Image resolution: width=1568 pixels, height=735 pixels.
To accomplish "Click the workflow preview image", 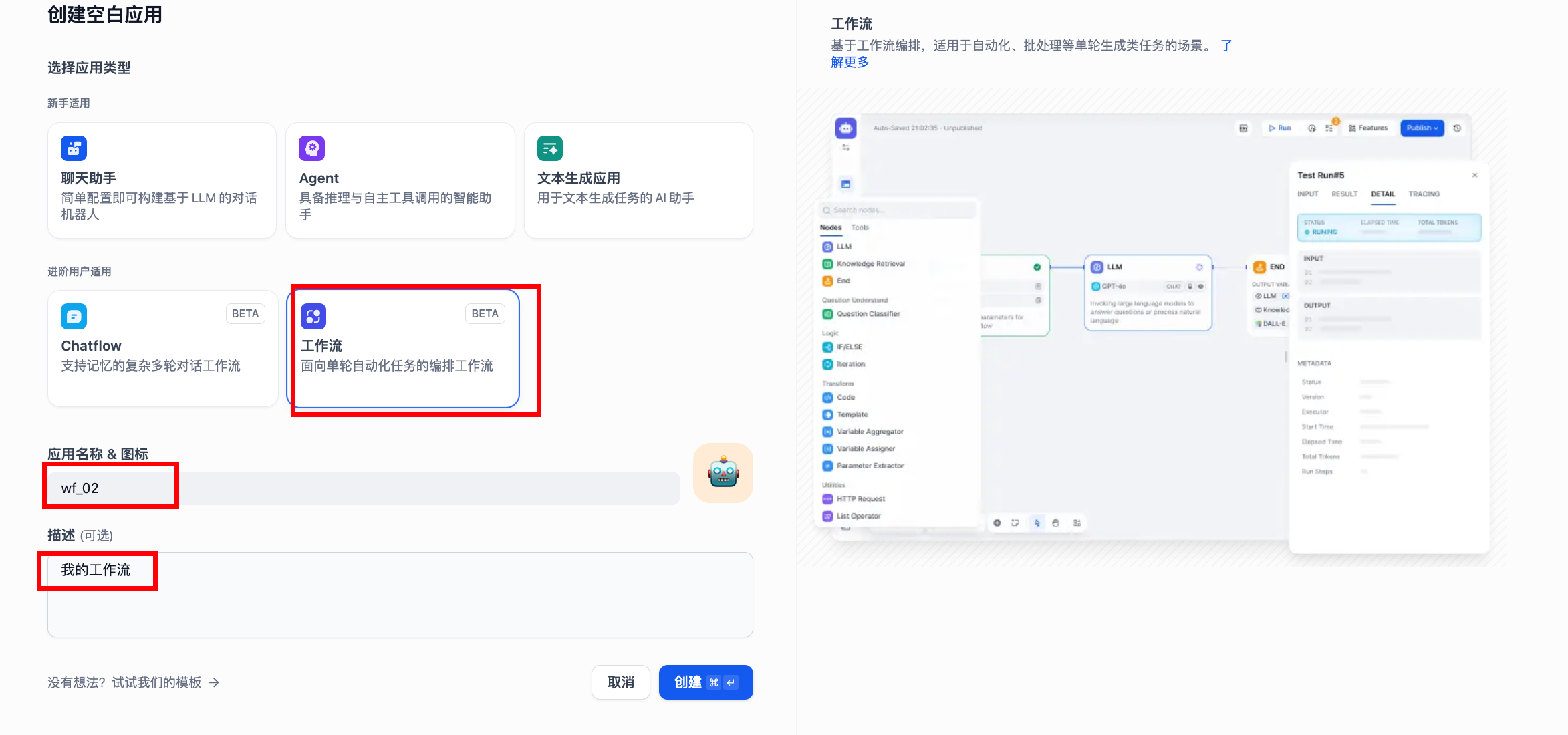I will 1151,327.
